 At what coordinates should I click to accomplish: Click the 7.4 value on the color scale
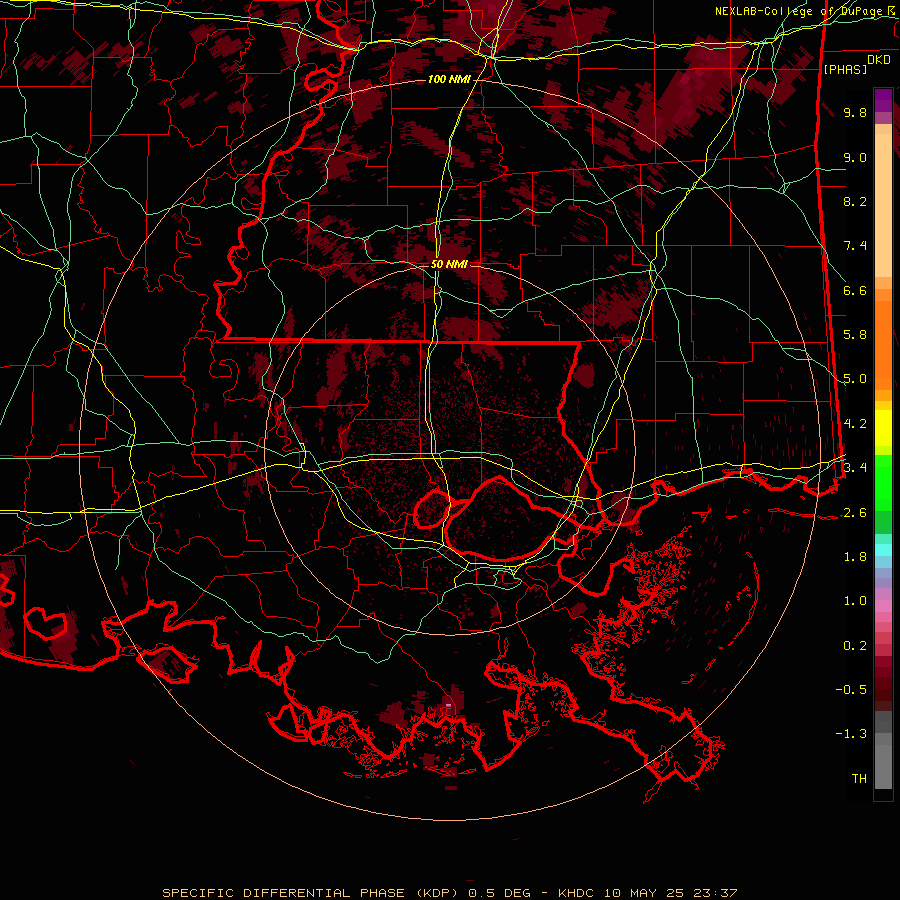855,246
